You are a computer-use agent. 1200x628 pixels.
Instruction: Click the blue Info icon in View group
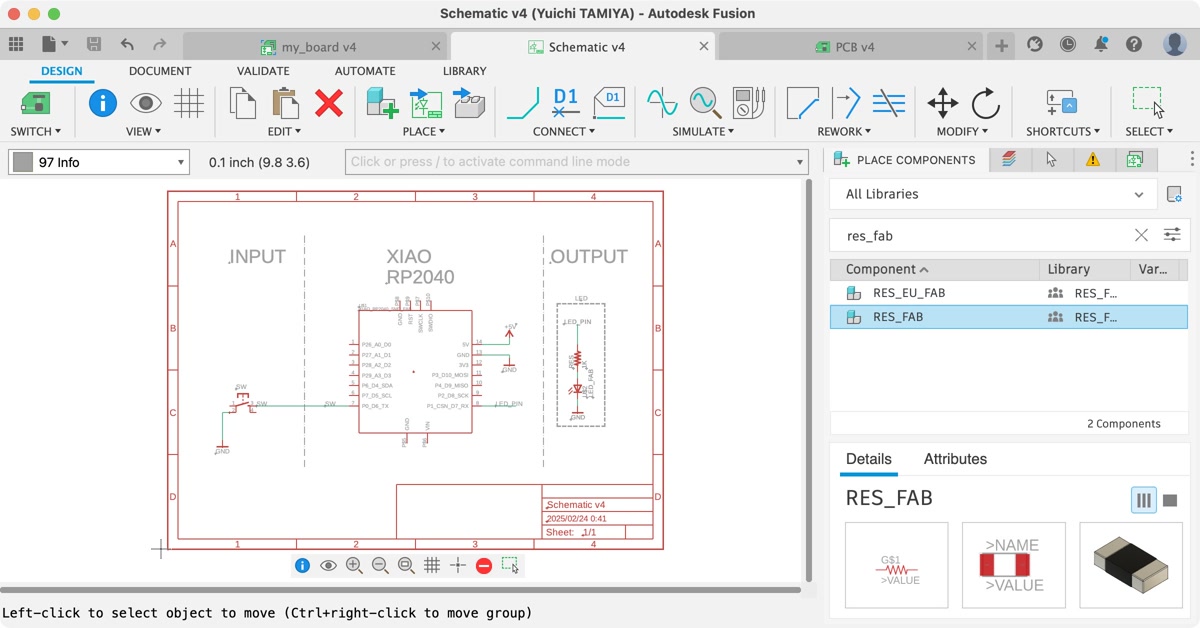pos(103,103)
